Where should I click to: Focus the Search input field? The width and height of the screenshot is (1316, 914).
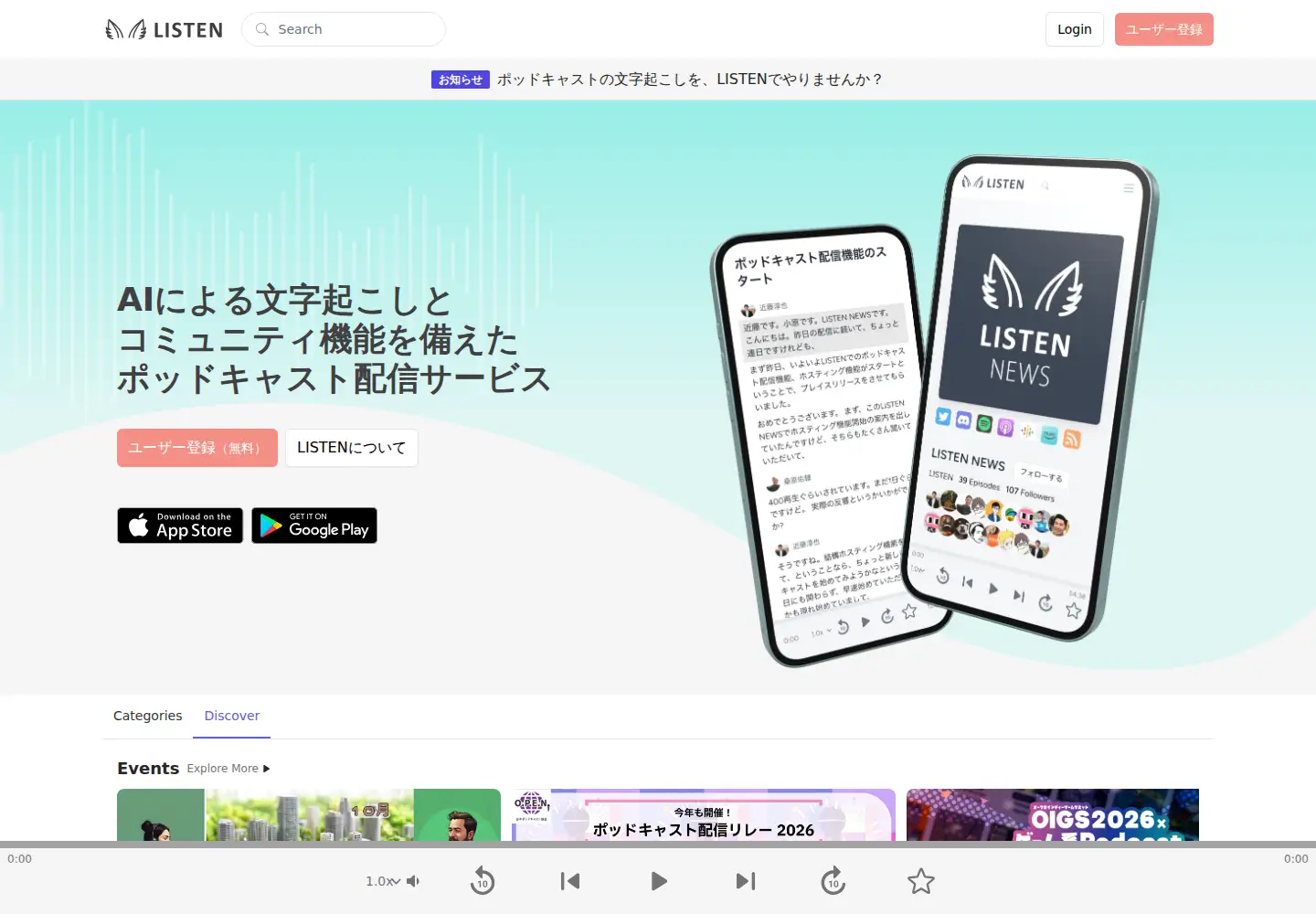[x=344, y=29]
